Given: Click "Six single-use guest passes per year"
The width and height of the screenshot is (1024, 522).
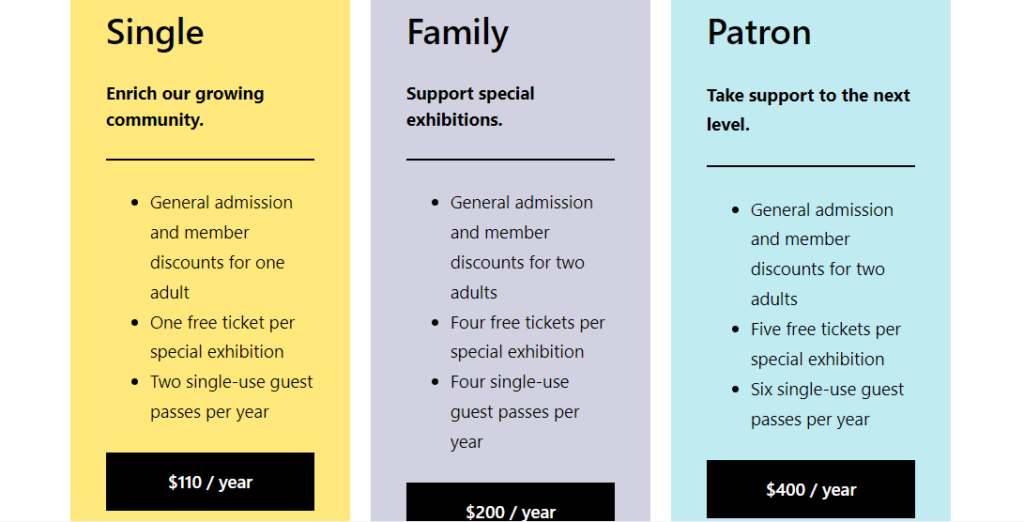Looking at the screenshot, I should pyautogui.click(x=827, y=404).
